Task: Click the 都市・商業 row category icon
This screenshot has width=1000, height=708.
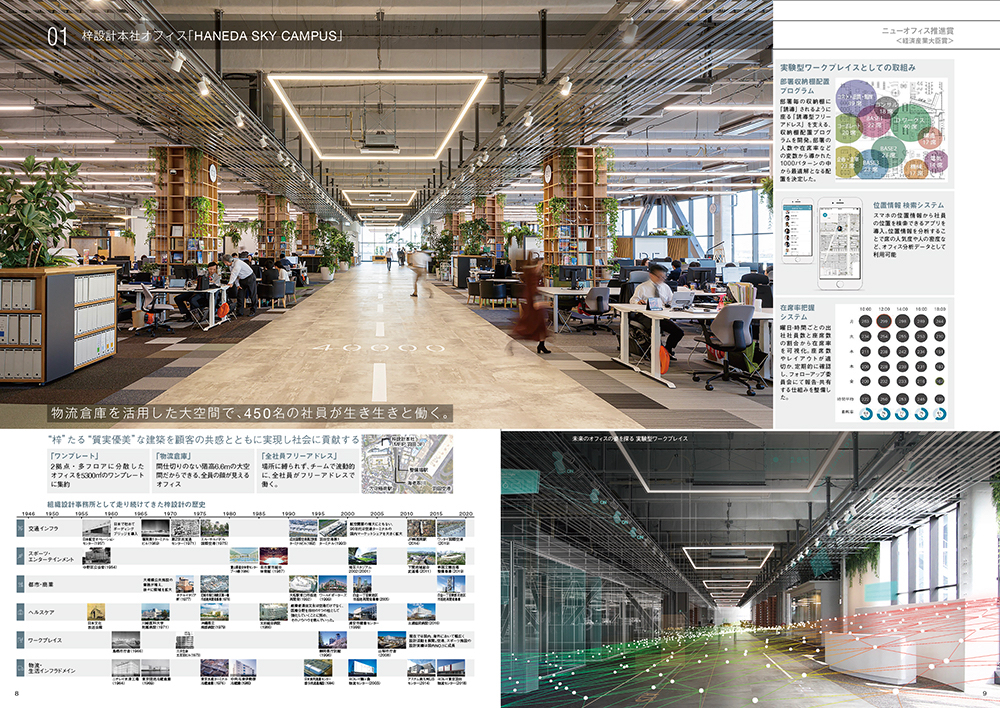Action: pyautogui.click(x=21, y=584)
